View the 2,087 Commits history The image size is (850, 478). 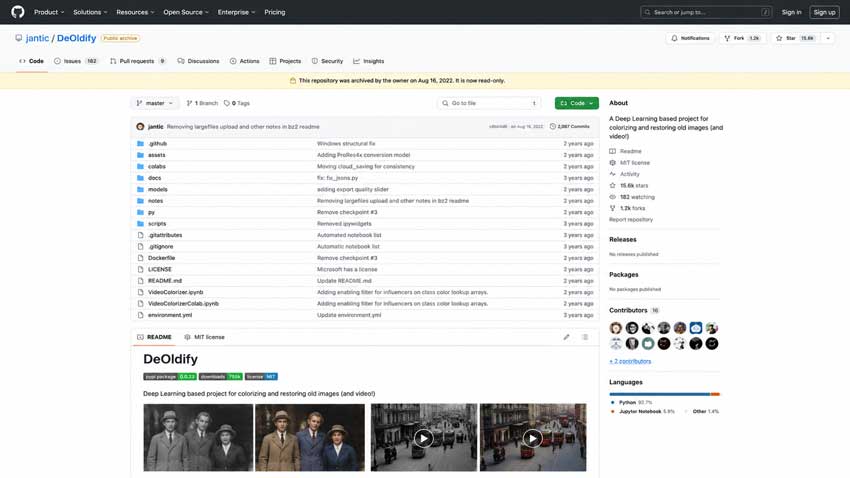pos(569,126)
